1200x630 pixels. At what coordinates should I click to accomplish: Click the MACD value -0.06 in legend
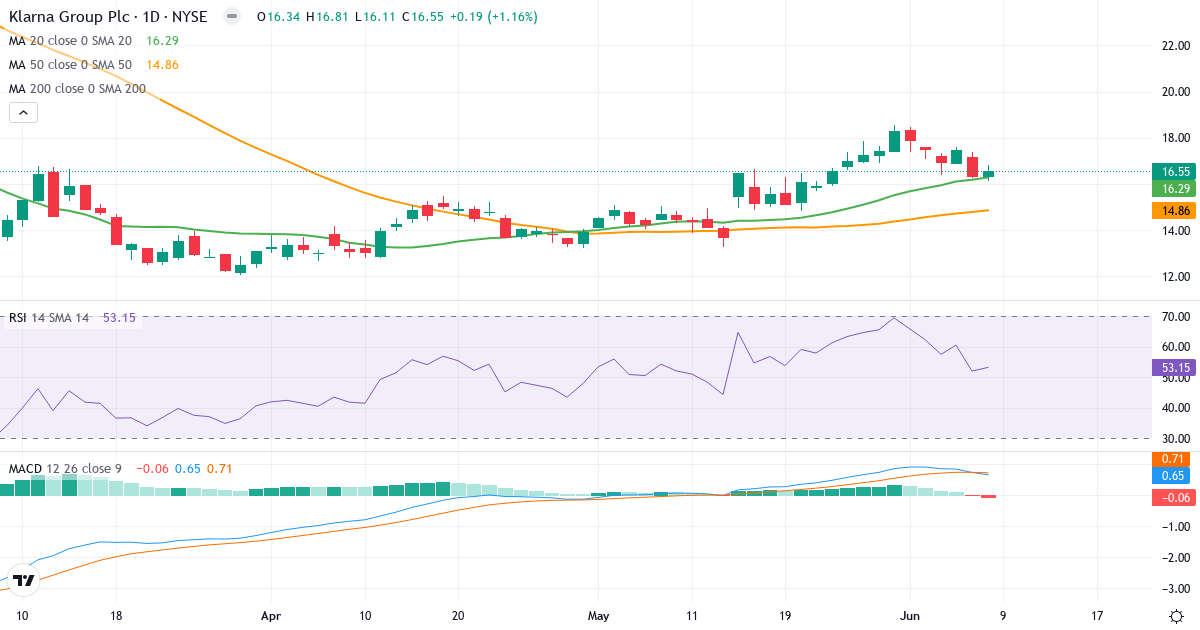click(153, 468)
